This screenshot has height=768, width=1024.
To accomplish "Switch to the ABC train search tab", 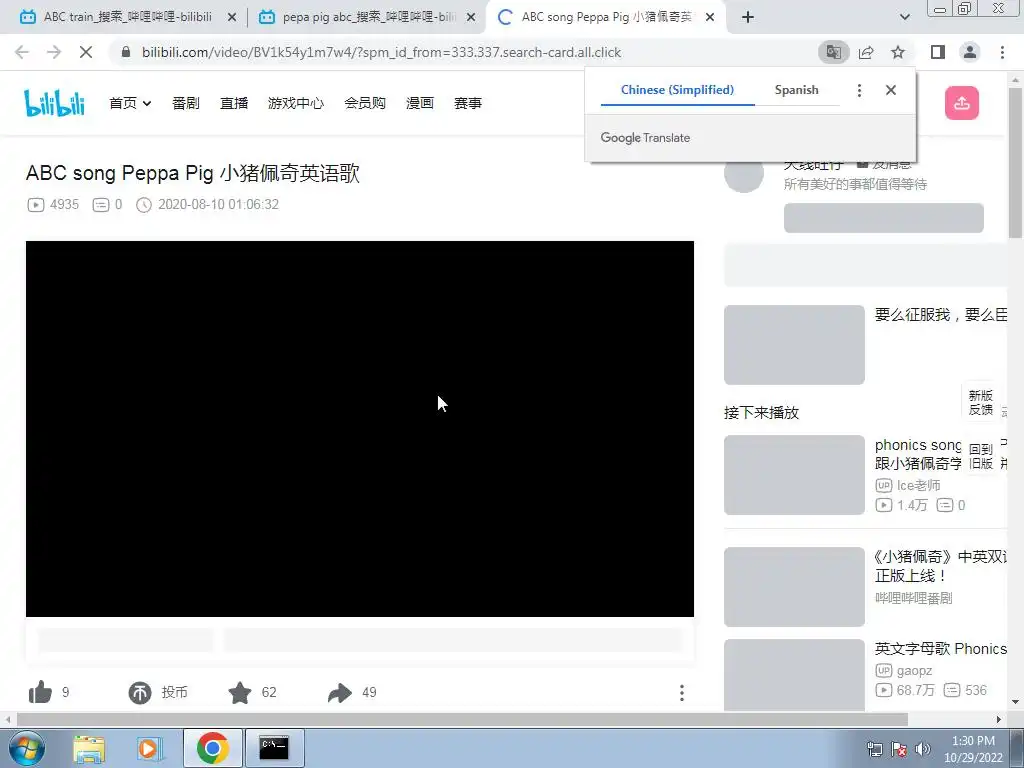I will (127, 17).
